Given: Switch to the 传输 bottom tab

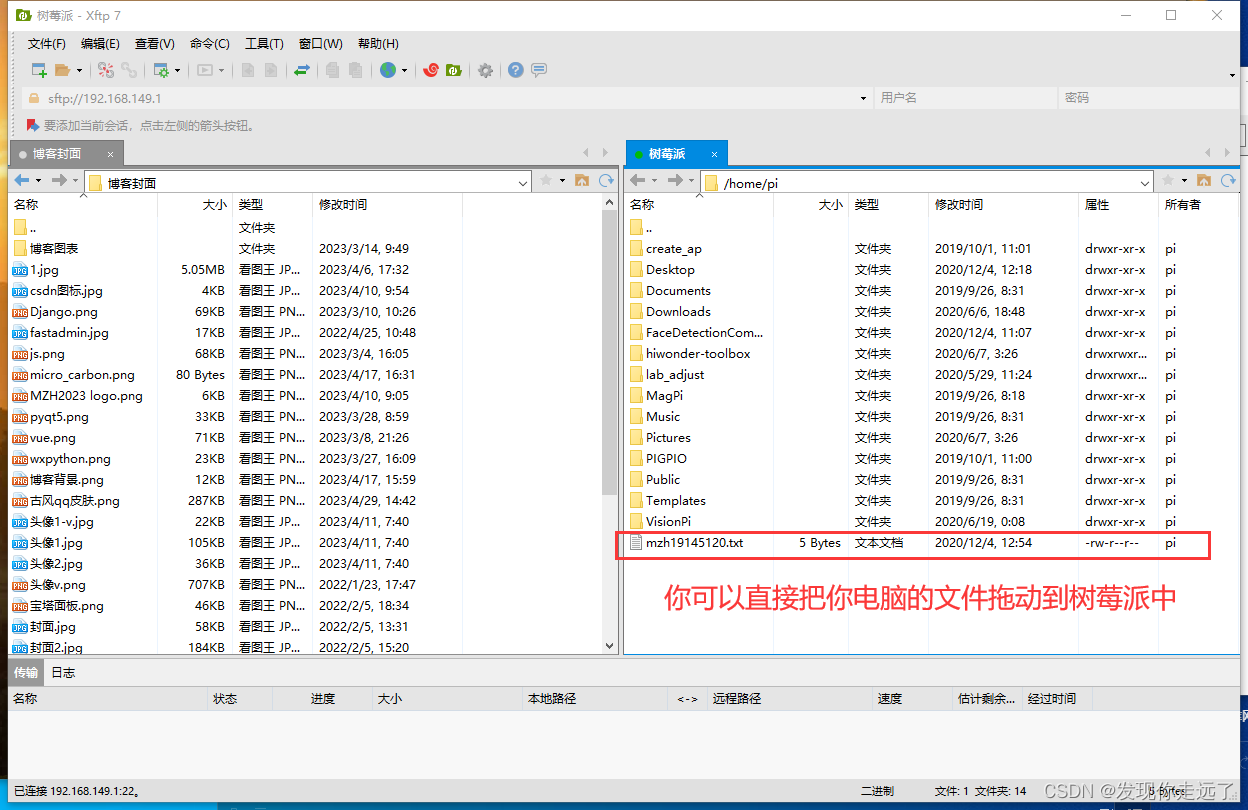Looking at the screenshot, I should pos(26,672).
